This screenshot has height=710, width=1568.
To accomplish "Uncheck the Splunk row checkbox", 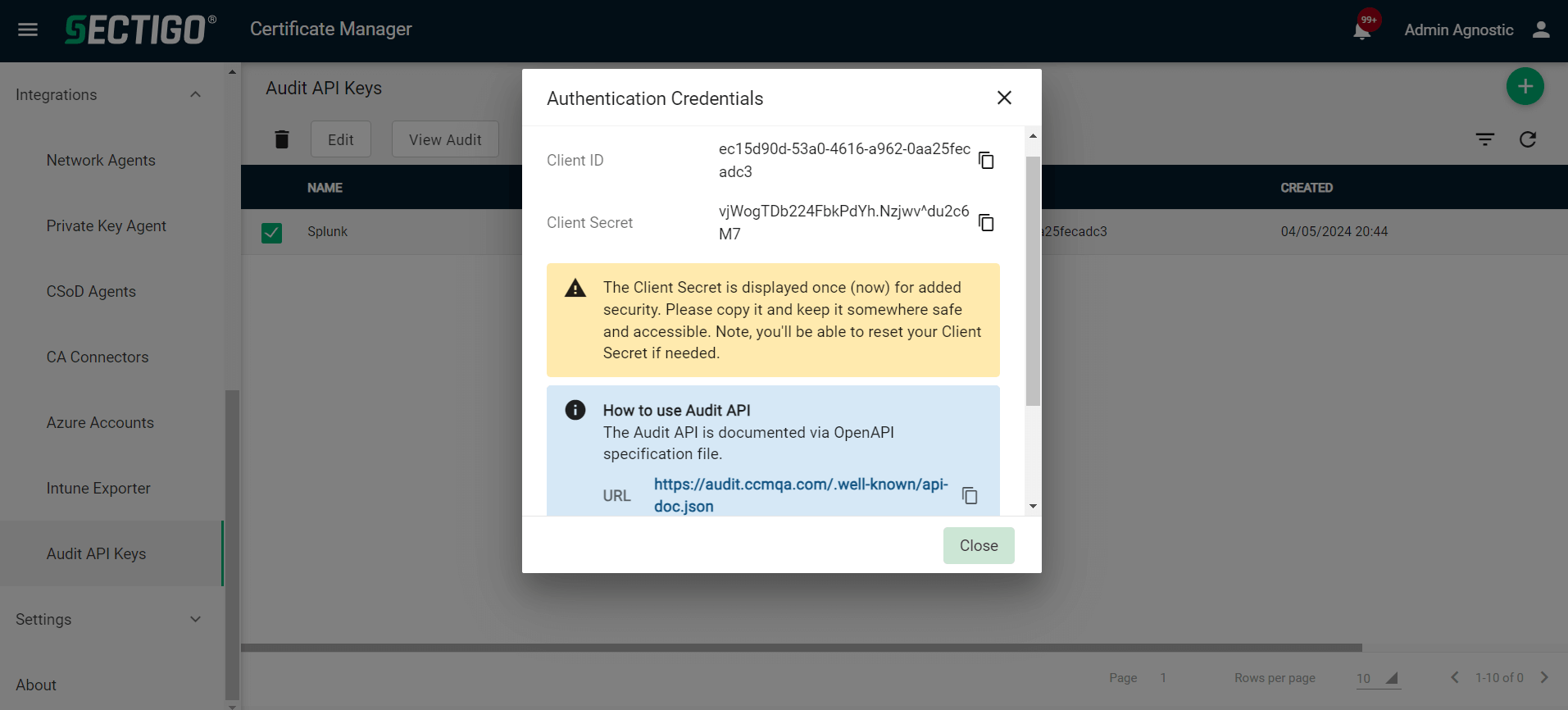I will (x=271, y=233).
